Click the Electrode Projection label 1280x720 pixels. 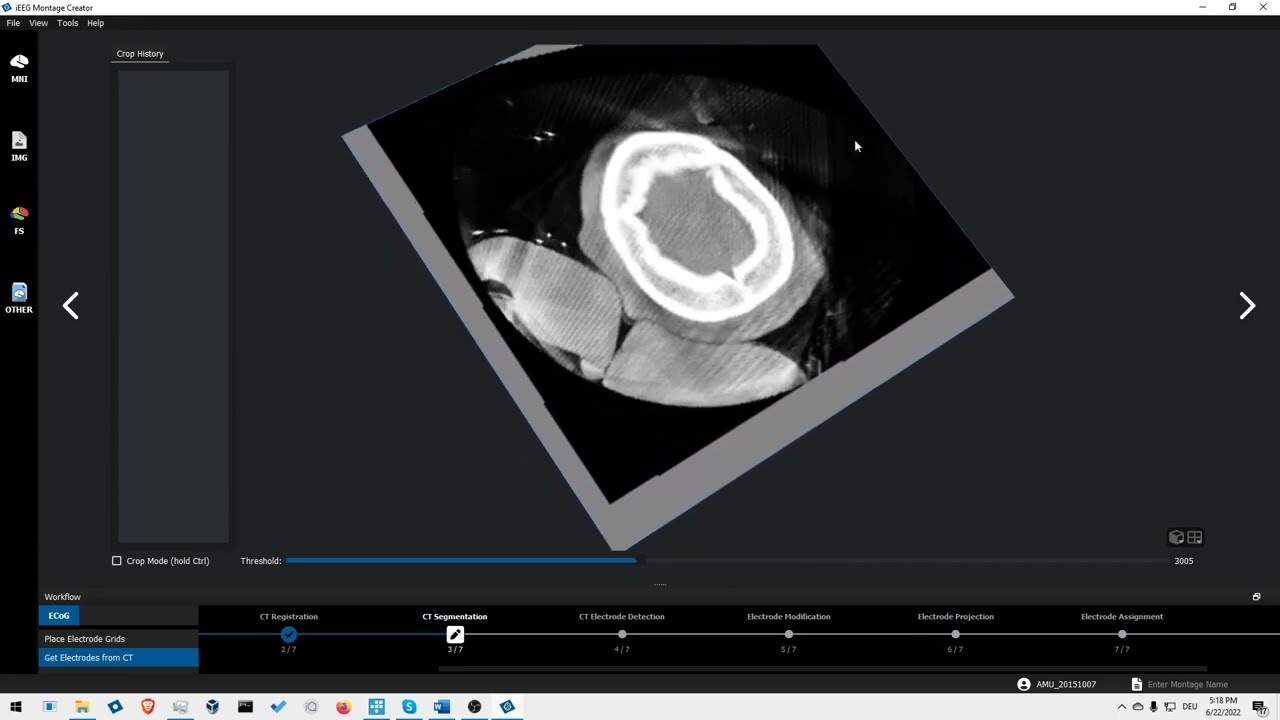pyautogui.click(x=956, y=616)
